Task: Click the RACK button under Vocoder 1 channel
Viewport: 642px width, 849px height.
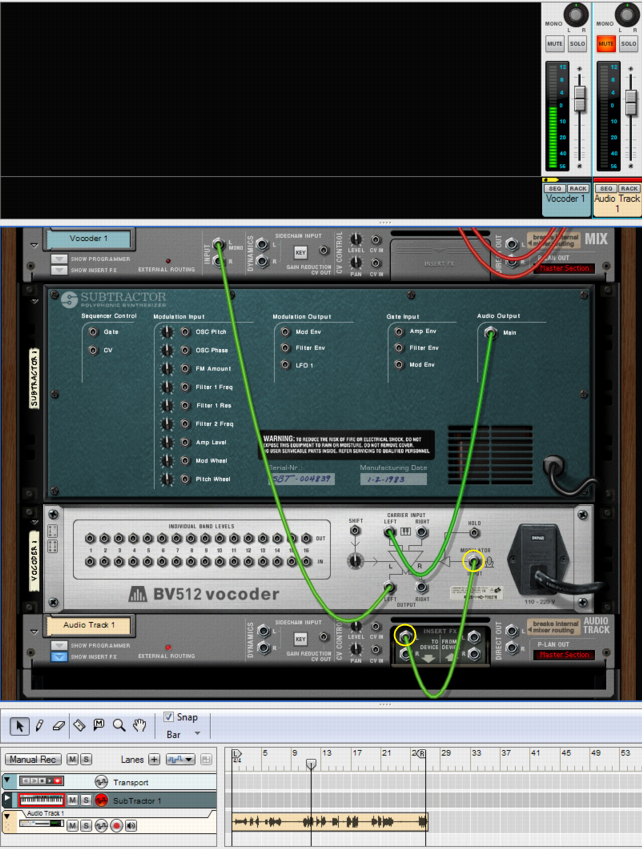Action: coord(578,188)
